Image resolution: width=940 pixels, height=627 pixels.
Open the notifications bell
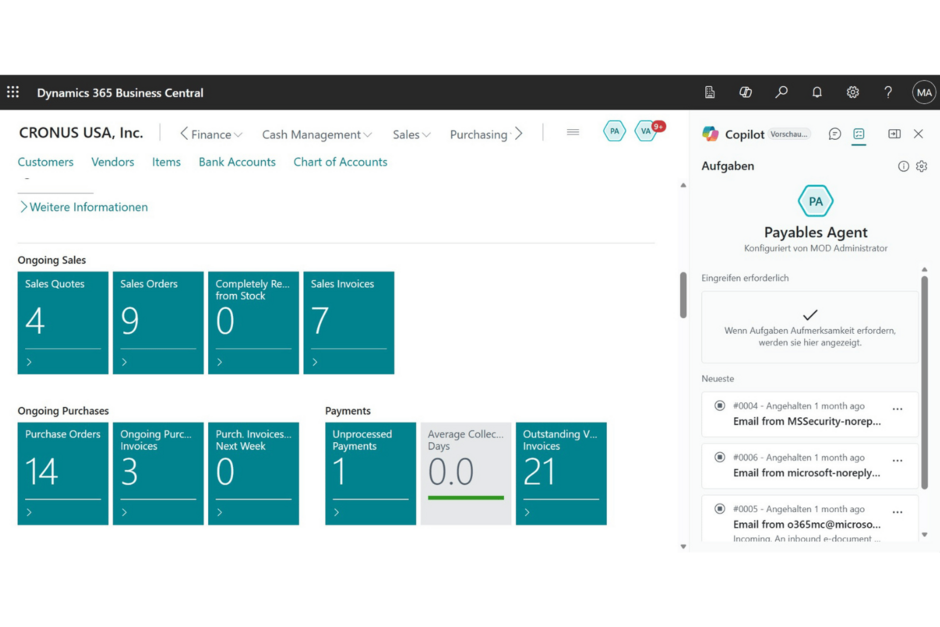click(817, 92)
